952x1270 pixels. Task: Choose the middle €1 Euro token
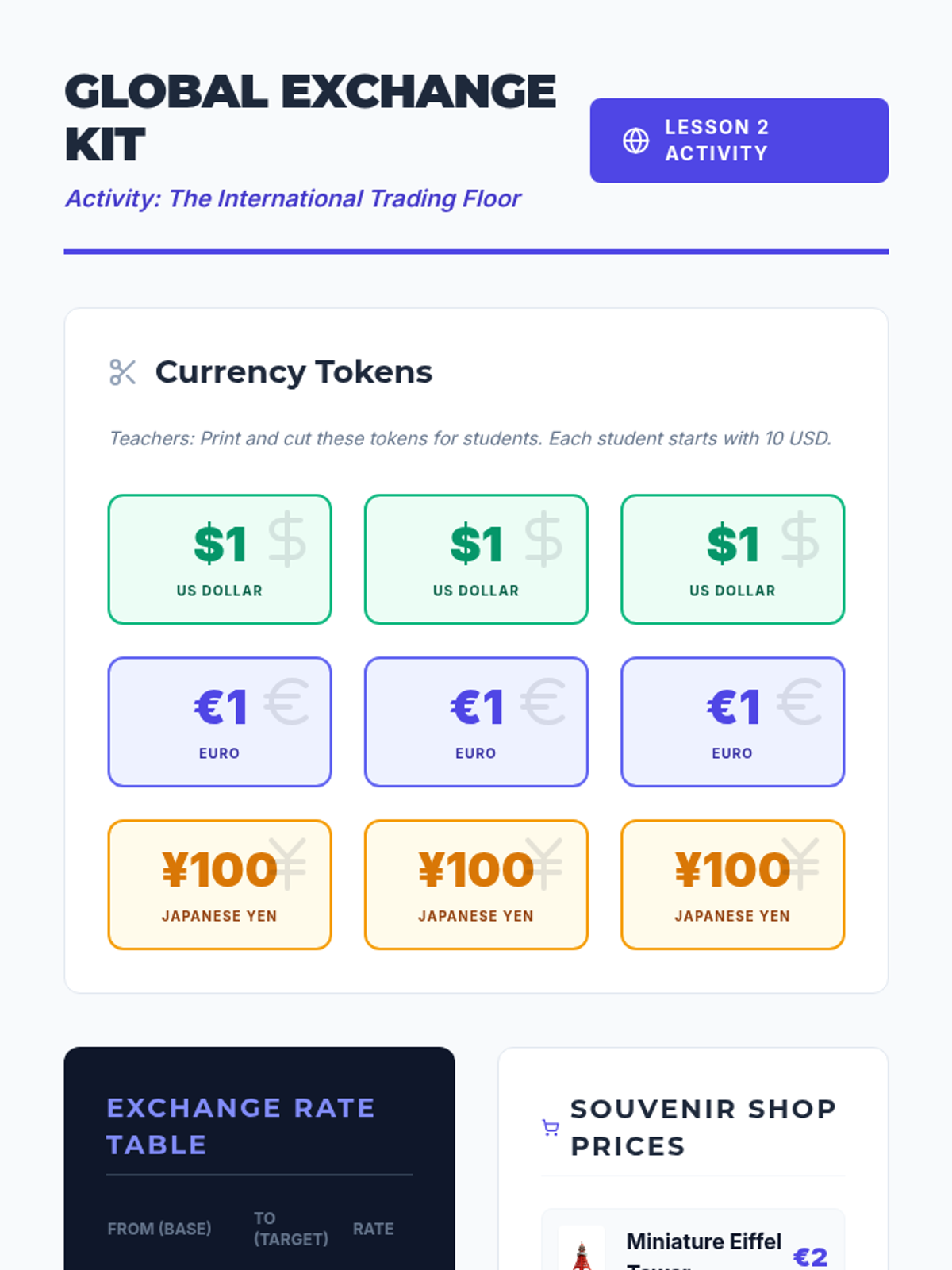(x=476, y=722)
